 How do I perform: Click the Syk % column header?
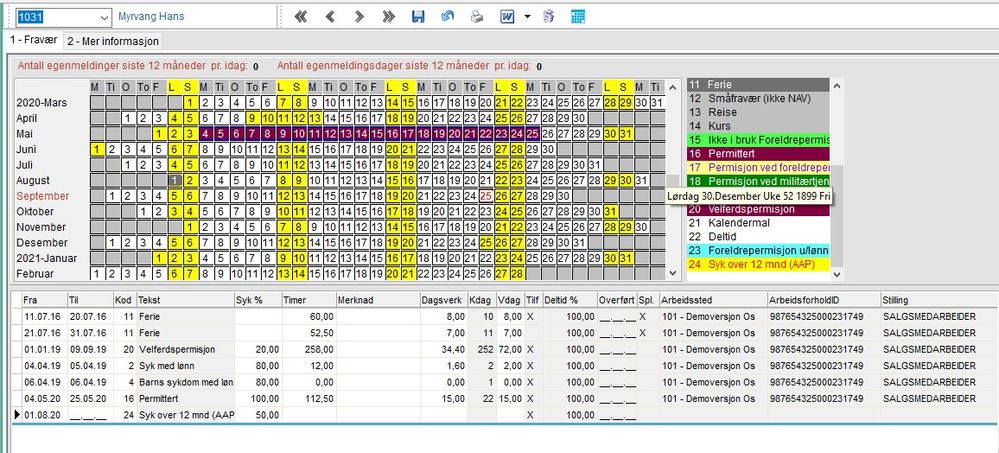coord(257,299)
